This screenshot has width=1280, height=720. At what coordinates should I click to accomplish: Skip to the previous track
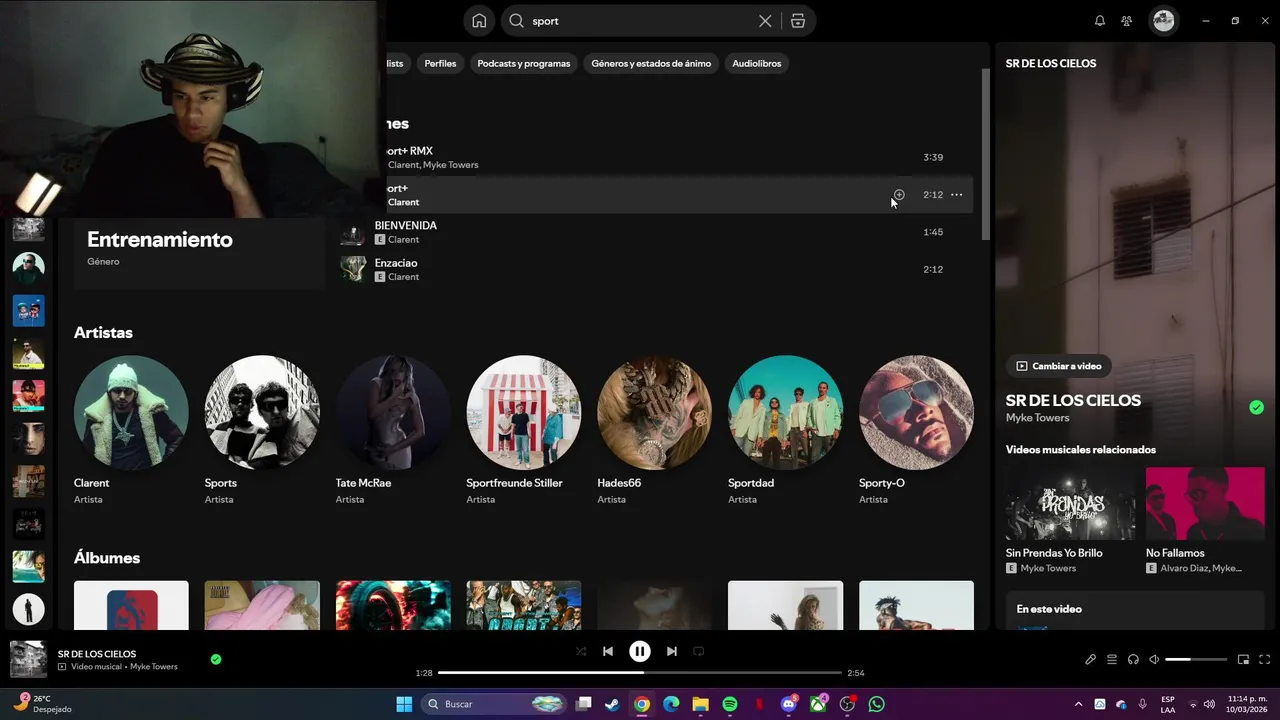coord(607,651)
